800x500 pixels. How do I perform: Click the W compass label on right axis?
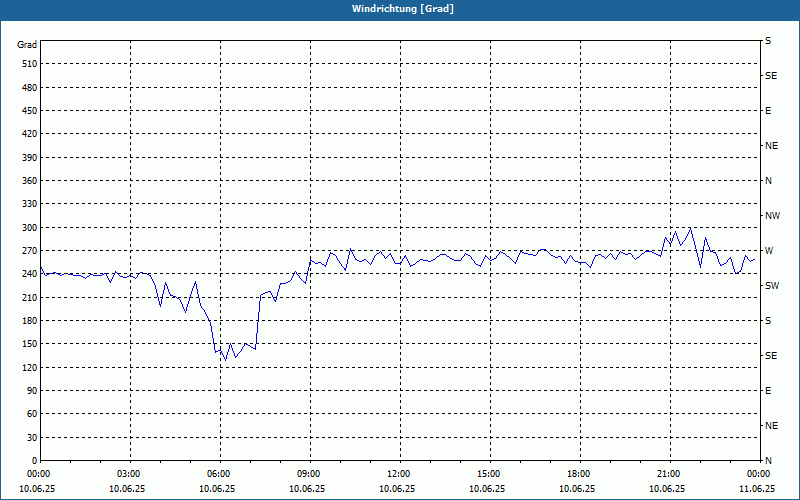click(x=769, y=251)
